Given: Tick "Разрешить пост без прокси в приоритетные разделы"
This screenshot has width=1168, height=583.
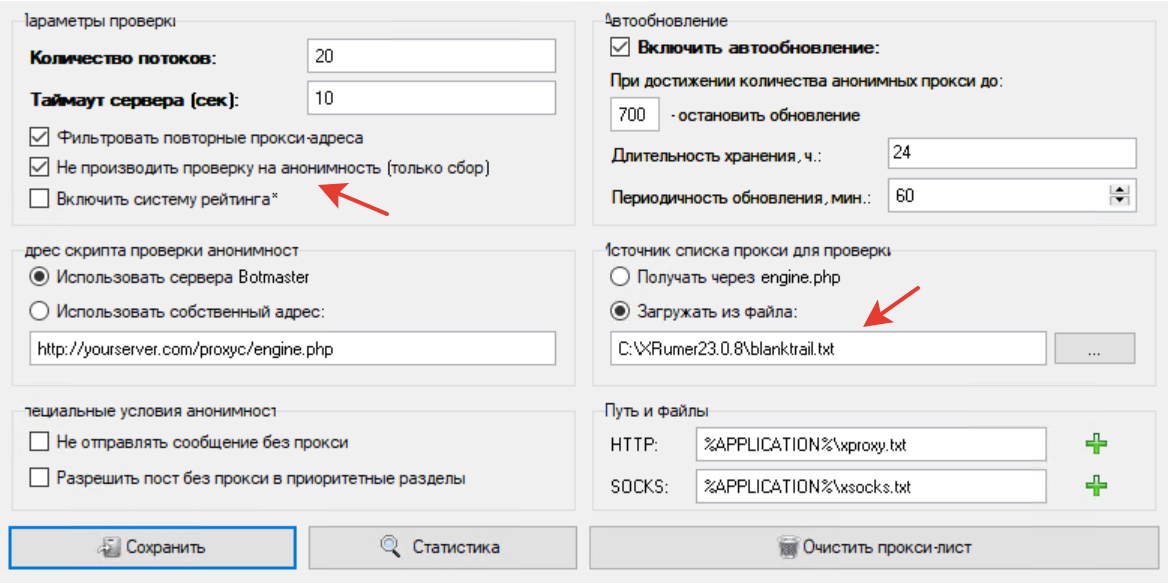Looking at the screenshot, I should coord(39,477).
